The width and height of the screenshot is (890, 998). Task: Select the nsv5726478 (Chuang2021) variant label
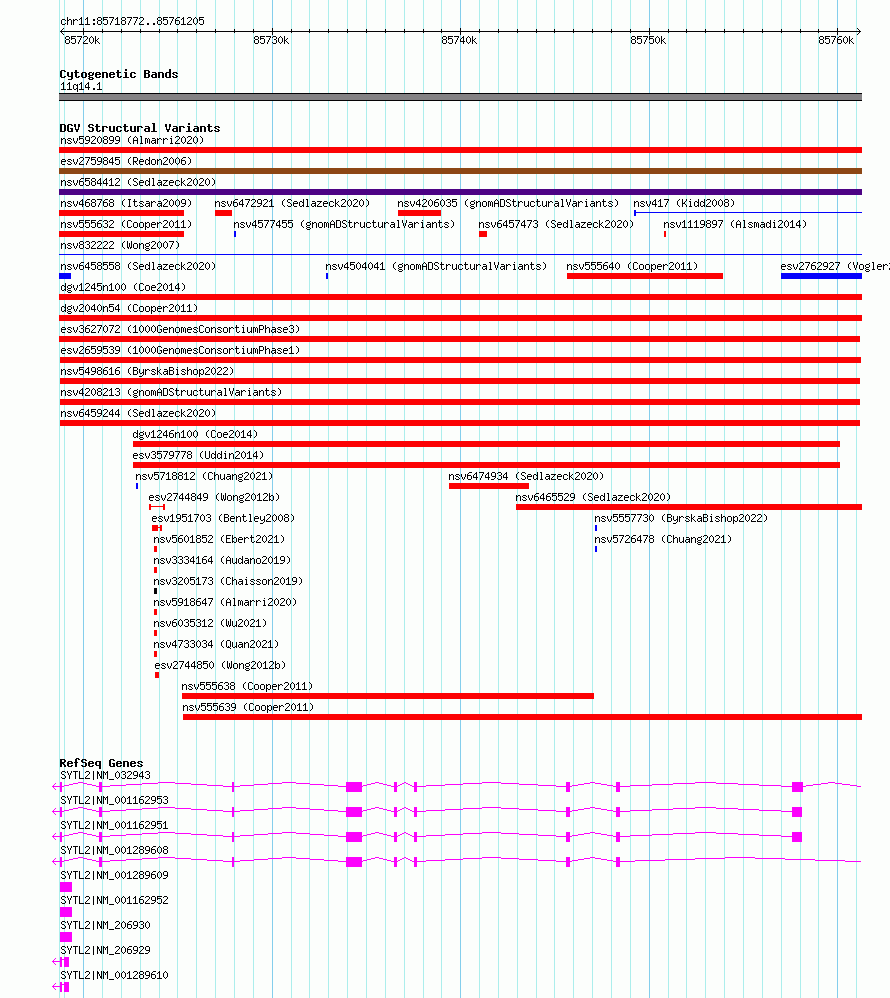click(663, 539)
